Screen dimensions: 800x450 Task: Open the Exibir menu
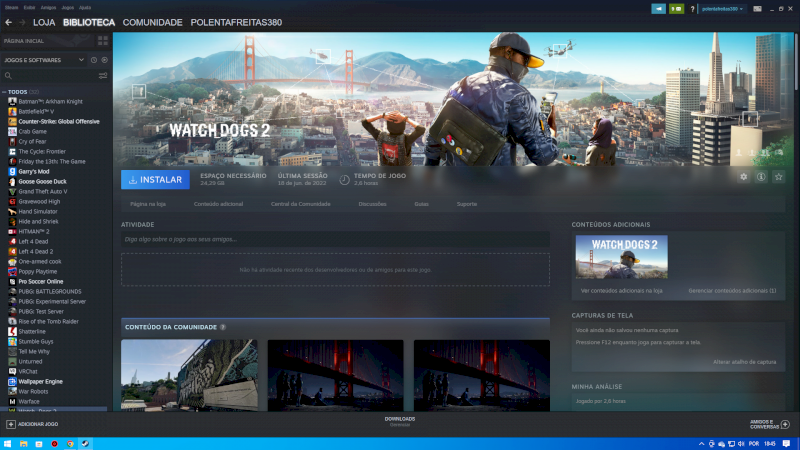30,8
